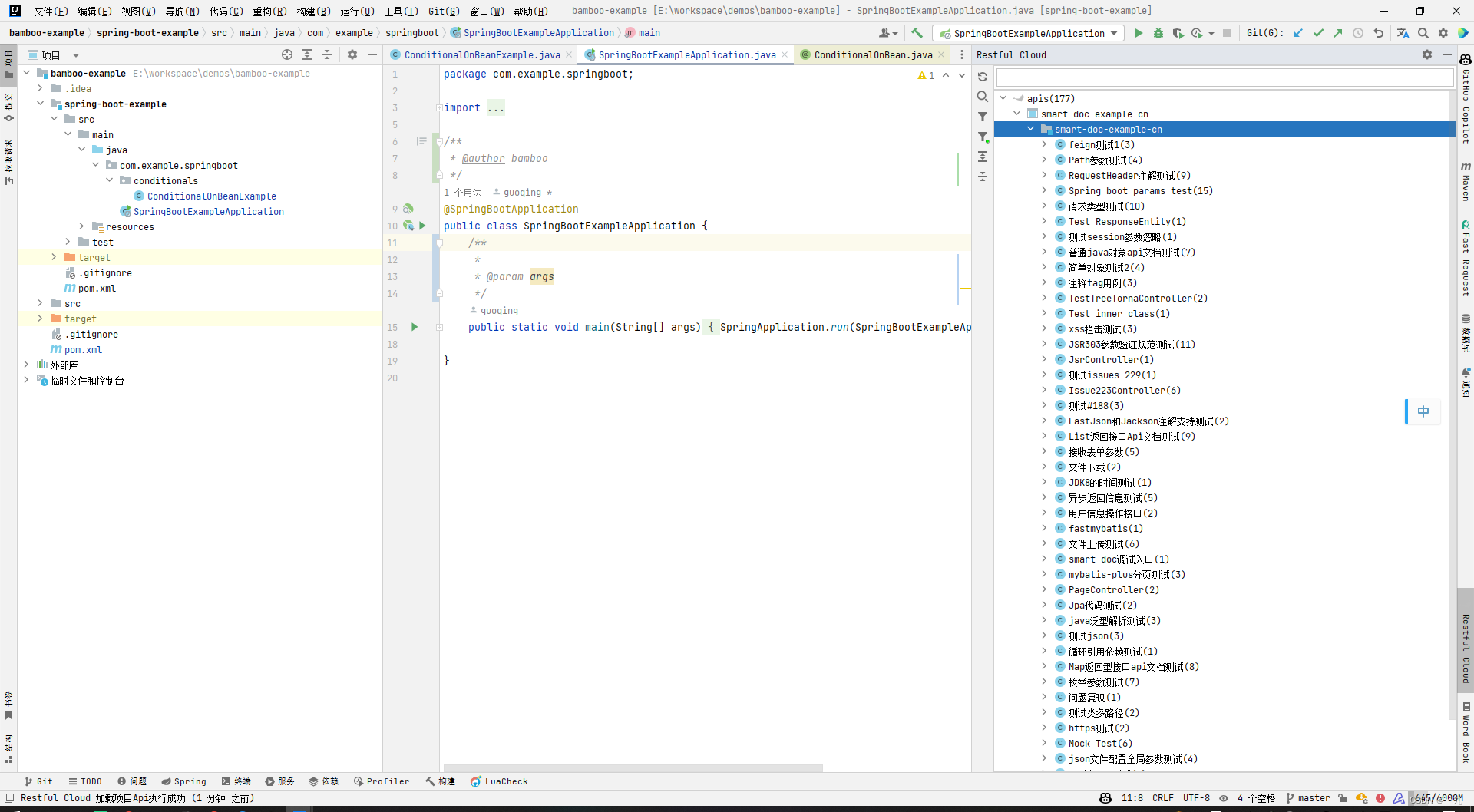The height and width of the screenshot is (812, 1474).
Task: Open run configuration dropdown
Action: click(x=1028, y=33)
